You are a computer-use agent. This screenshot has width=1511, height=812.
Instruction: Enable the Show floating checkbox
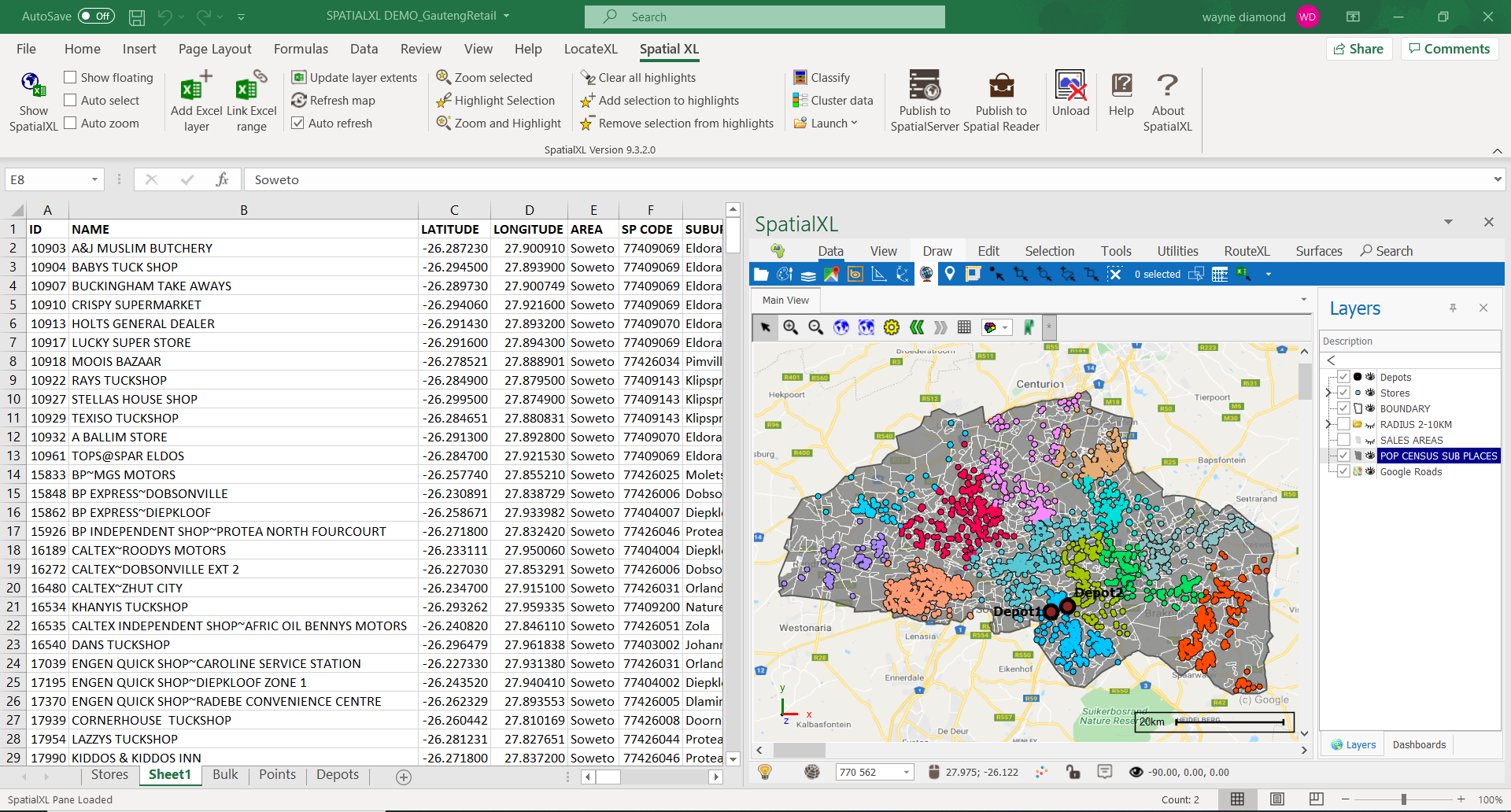[x=71, y=77]
